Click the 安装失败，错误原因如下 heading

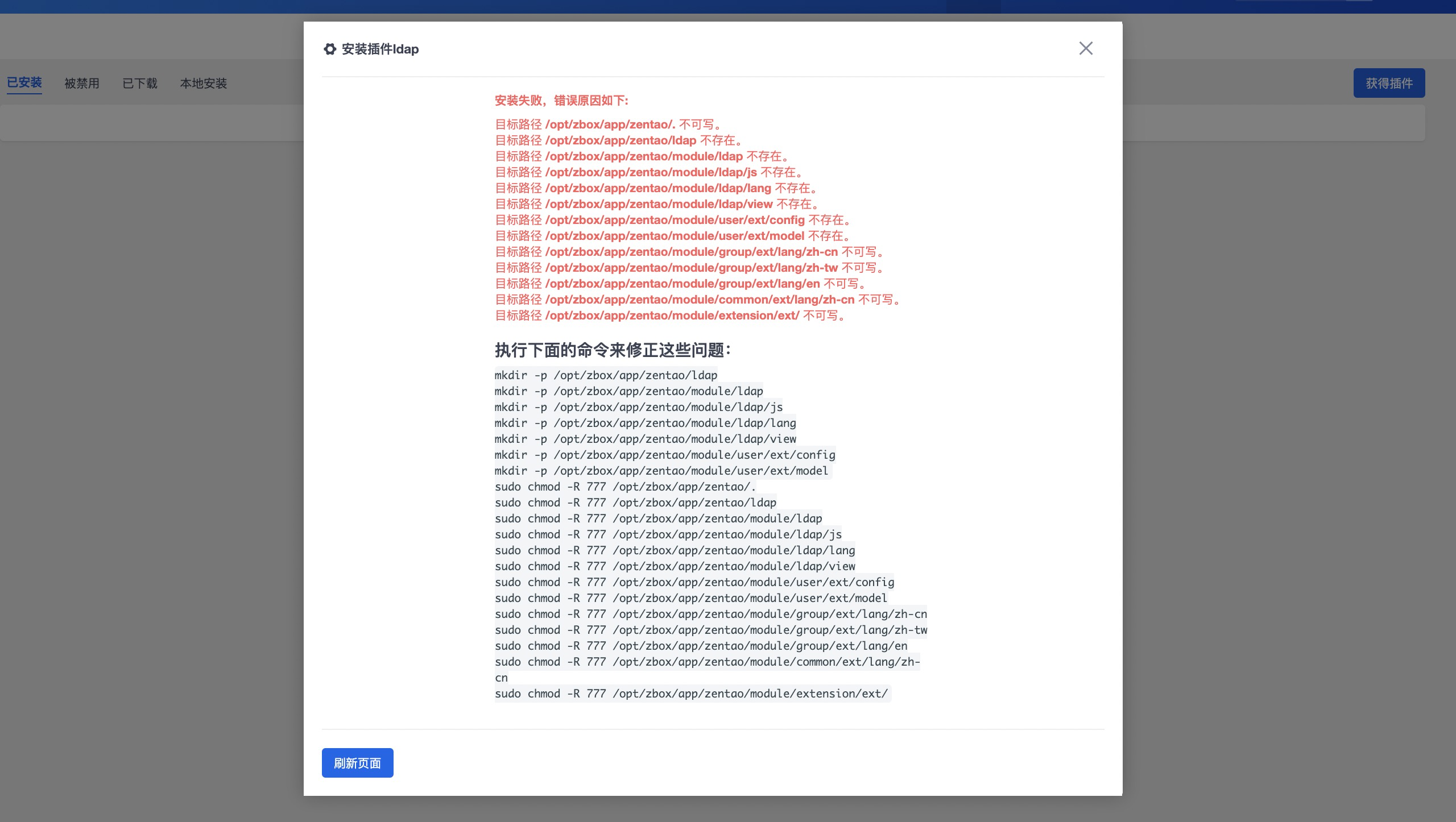tap(561, 101)
